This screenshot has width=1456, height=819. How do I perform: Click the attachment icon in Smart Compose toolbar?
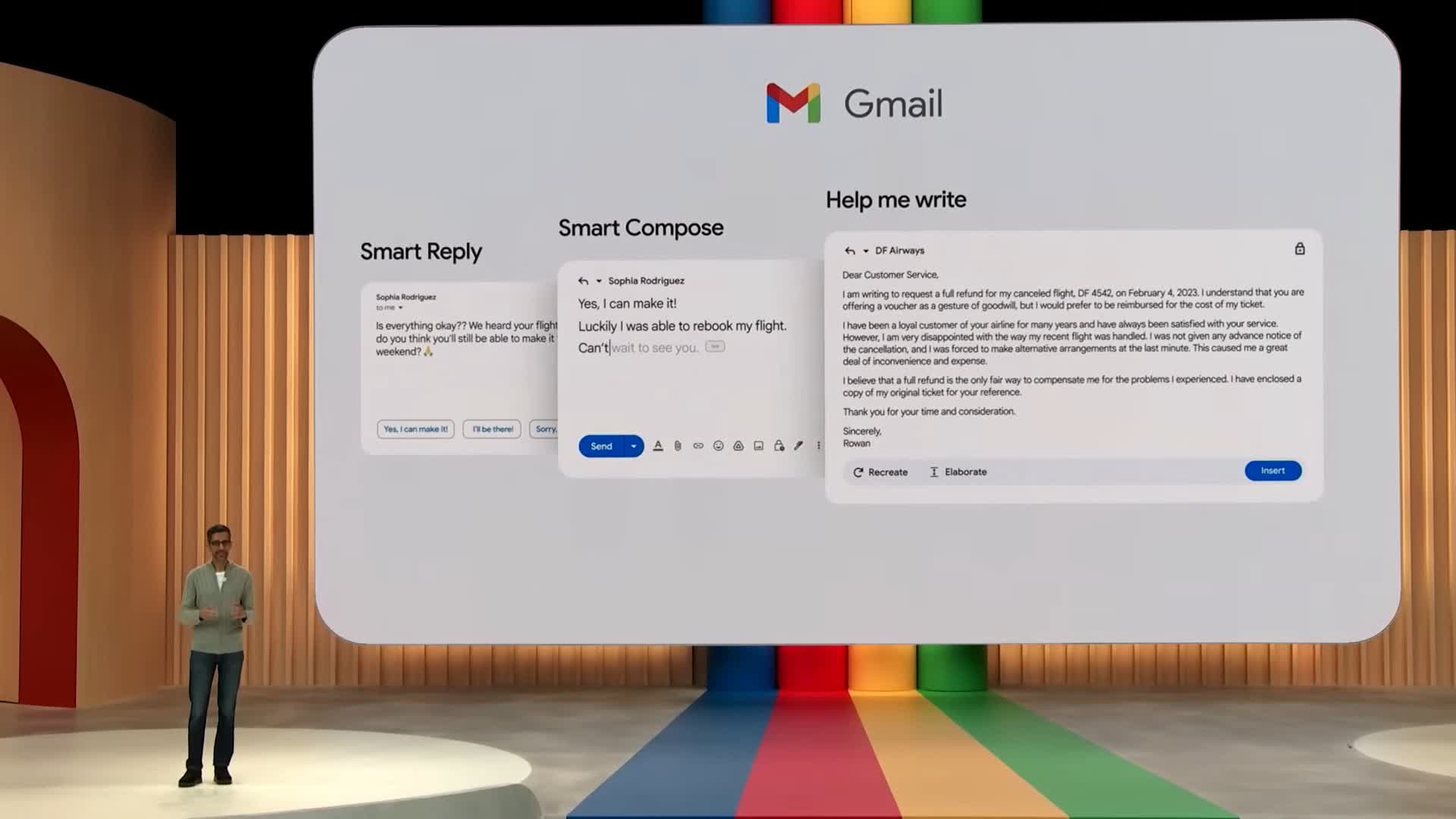(678, 445)
